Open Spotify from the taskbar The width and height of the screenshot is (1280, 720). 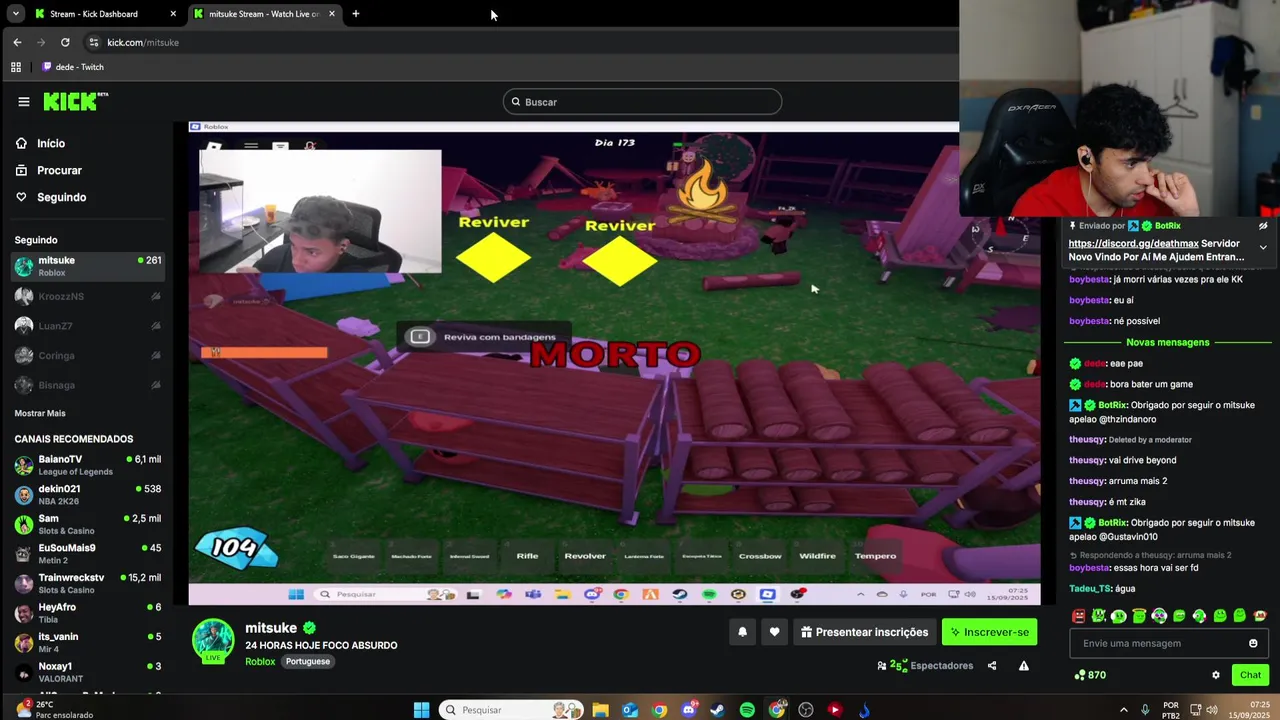[x=747, y=710]
